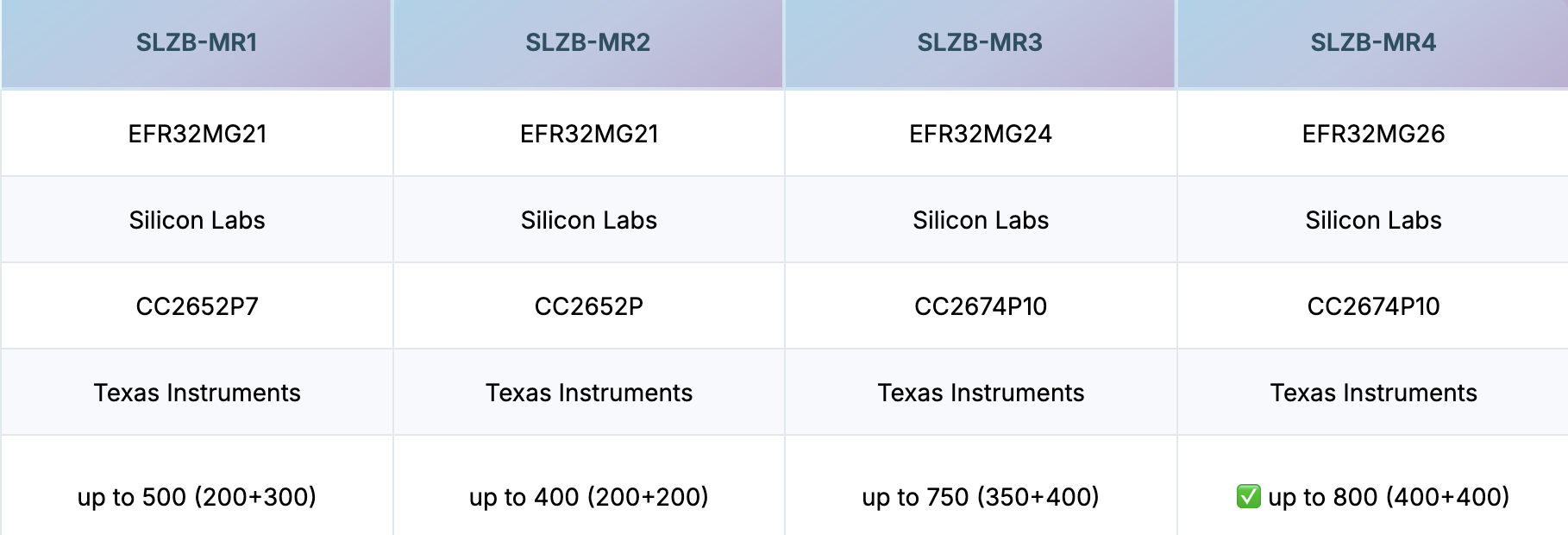Click the SLZB-MR2 column header
This screenshot has height=535, width=1568.
point(588,43)
